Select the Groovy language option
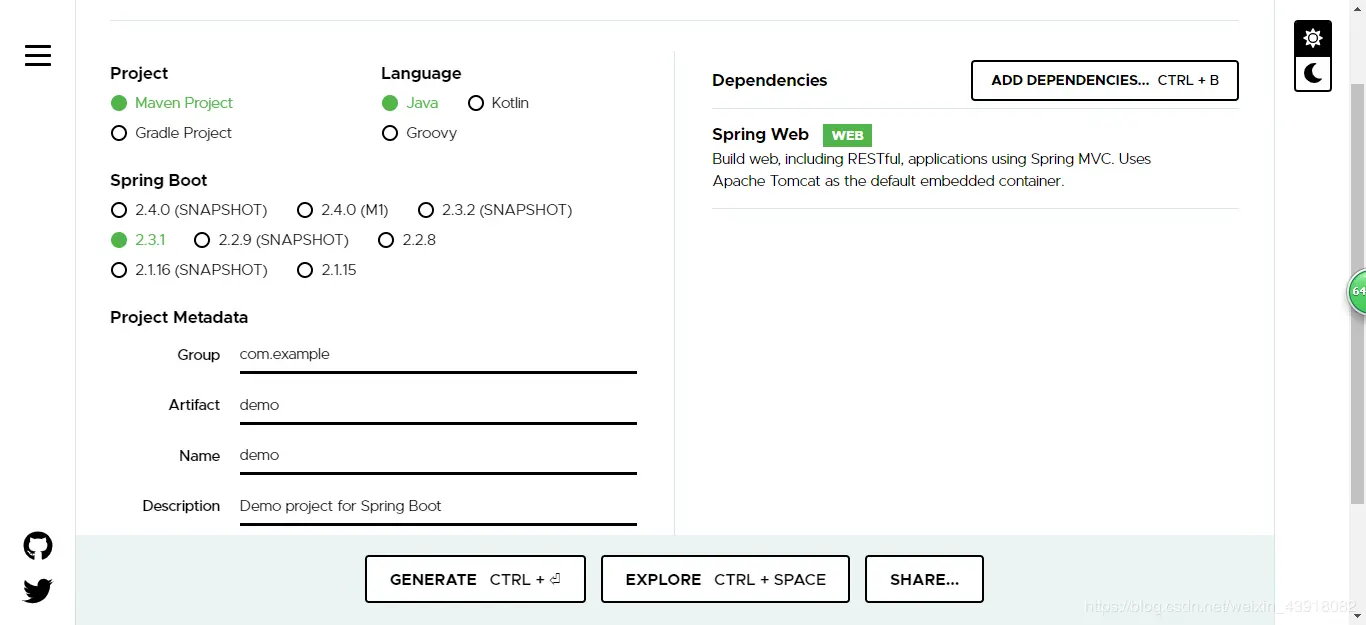This screenshot has width=1366, height=625. [x=390, y=133]
